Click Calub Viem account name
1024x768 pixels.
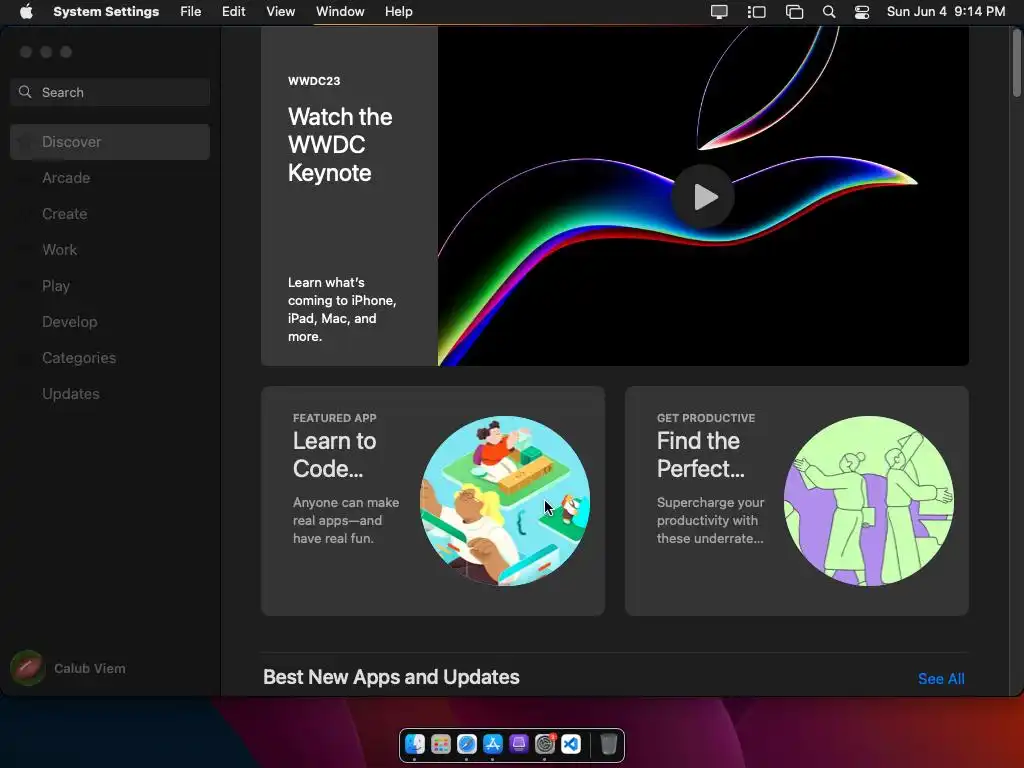coord(89,668)
